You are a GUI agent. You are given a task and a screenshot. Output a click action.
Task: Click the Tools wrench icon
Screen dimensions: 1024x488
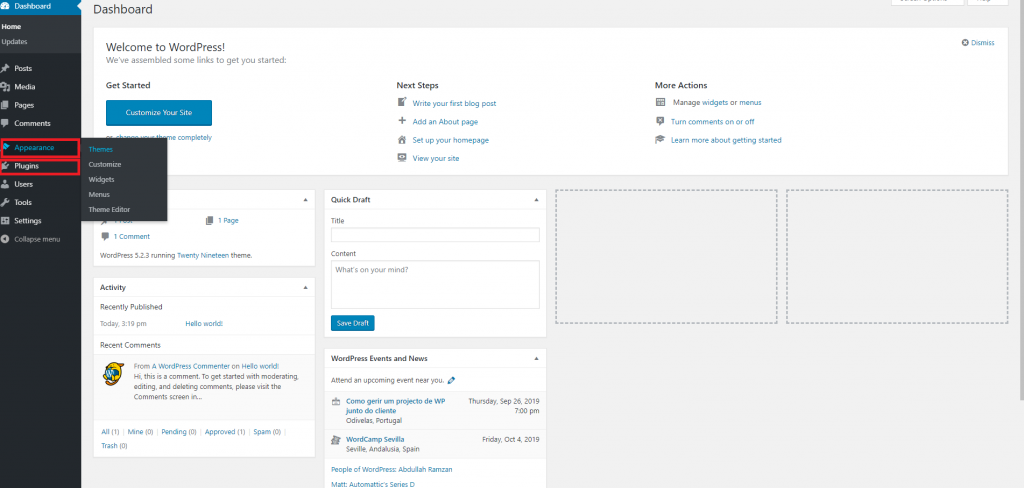5,203
